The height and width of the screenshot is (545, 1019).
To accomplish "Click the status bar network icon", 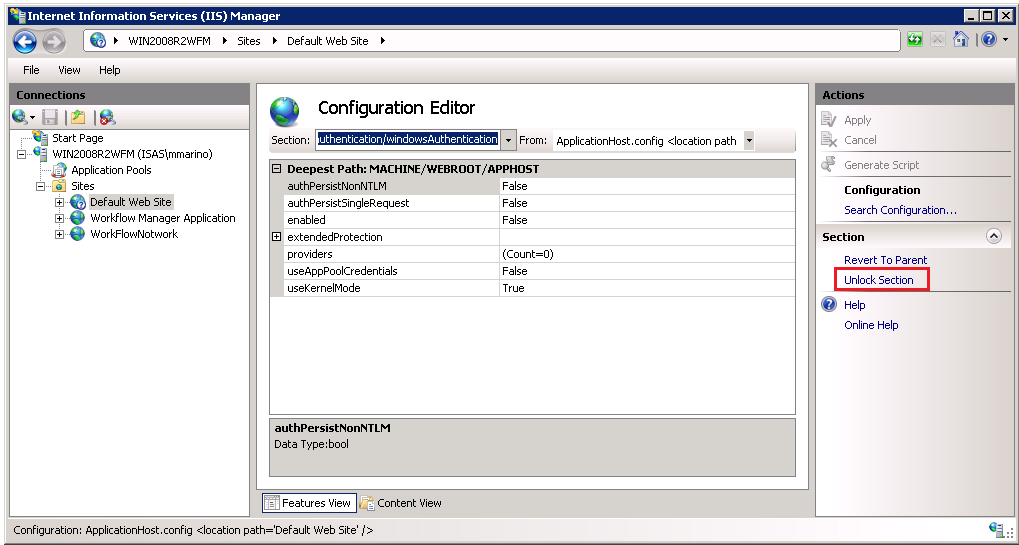I will click(x=995, y=529).
